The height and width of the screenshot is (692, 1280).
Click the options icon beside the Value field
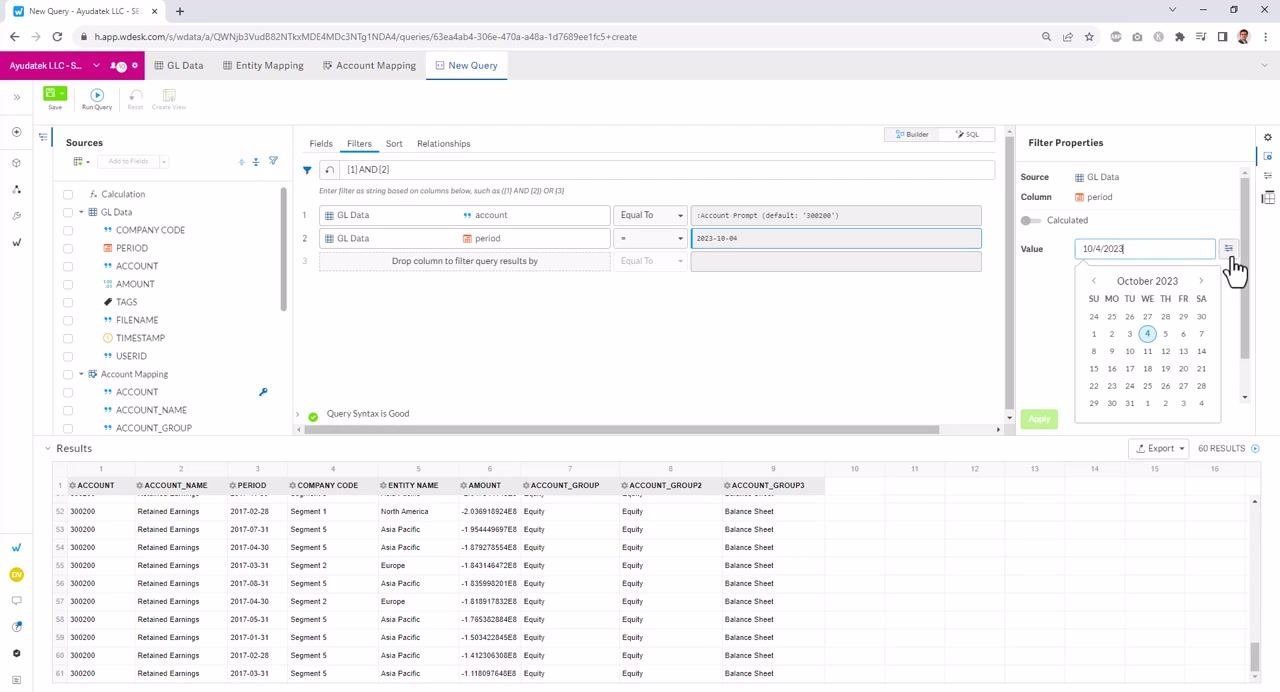coord(1229,249)
